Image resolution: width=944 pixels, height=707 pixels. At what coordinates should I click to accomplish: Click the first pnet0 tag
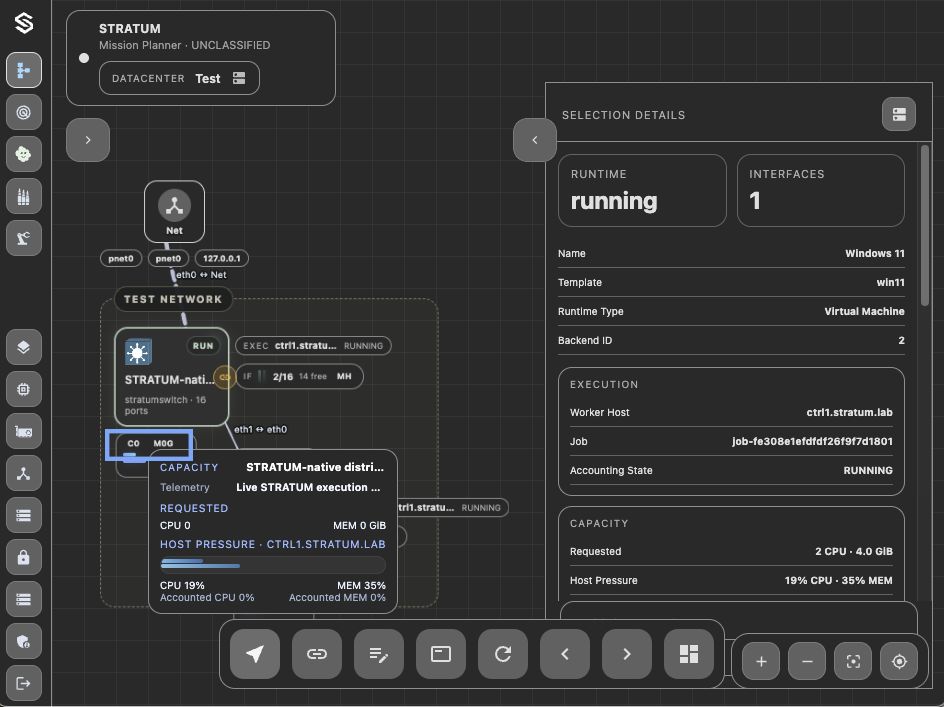point(121,258)
